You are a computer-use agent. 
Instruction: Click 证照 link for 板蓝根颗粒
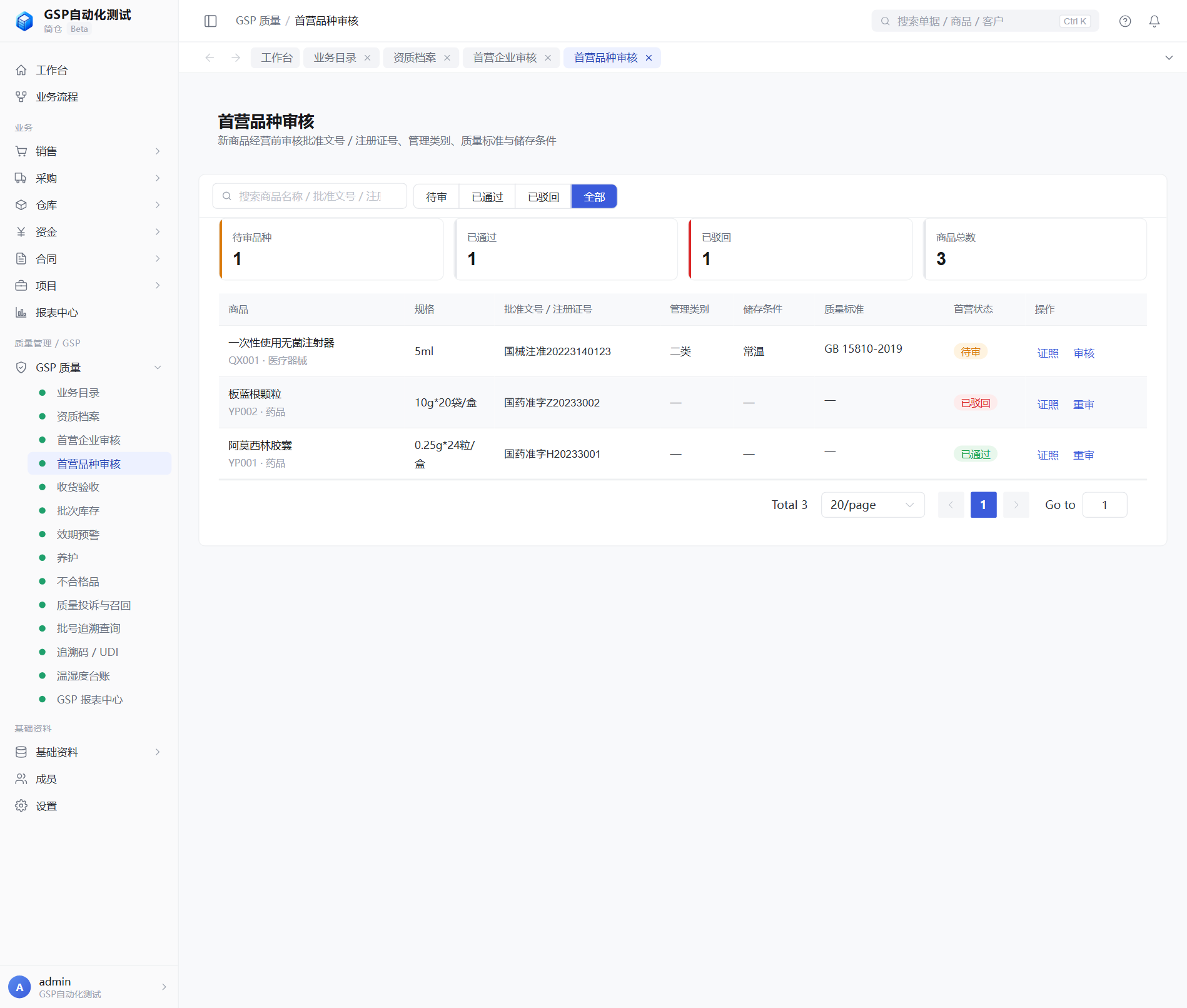point(1048,405)
